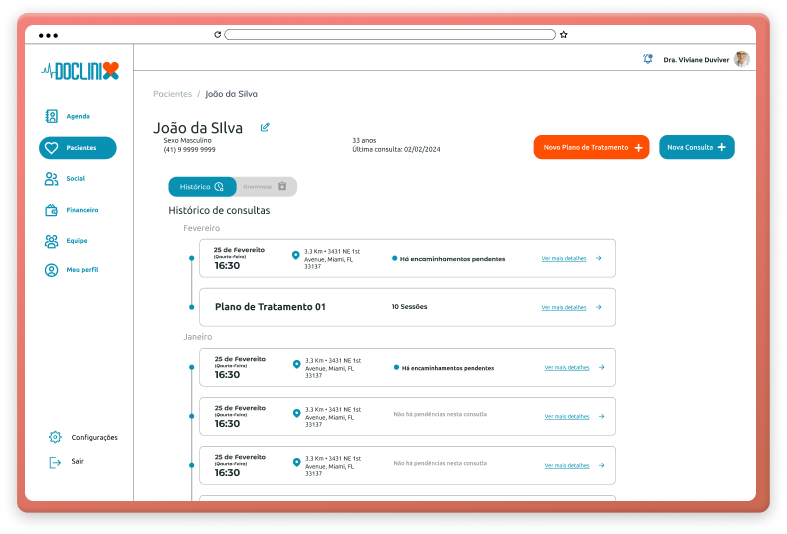Click the Configurações gear icon
This screenshot has width=787, height=534.
tap(55, 437)
